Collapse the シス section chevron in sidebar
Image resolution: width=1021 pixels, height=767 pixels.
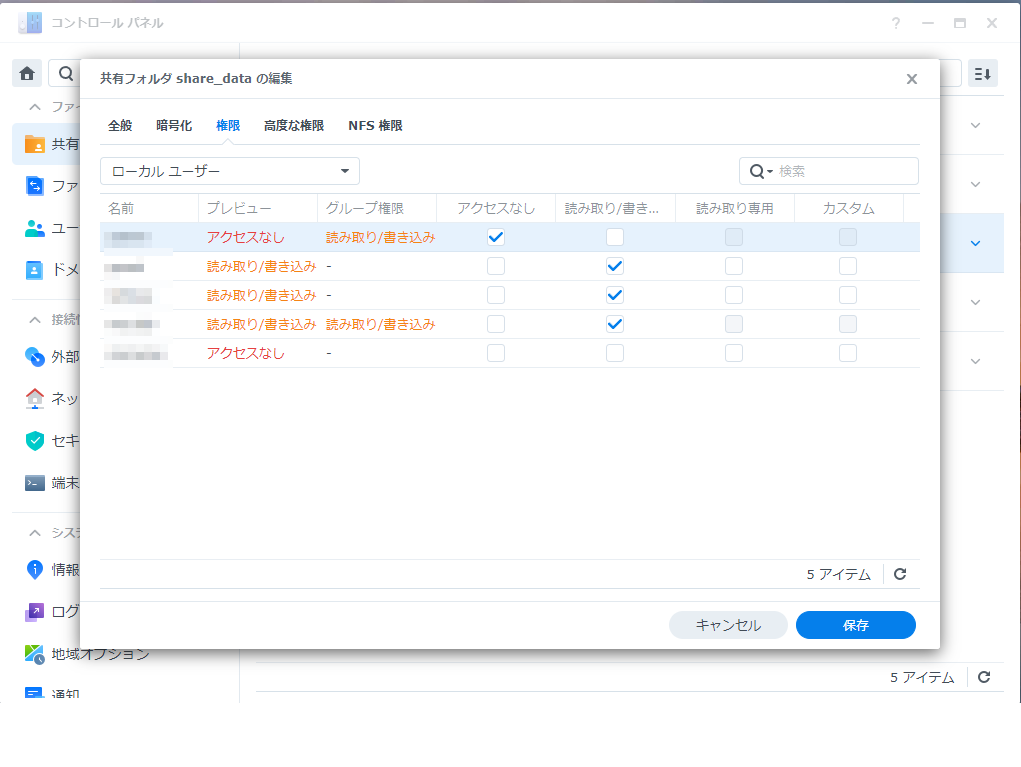[35, 533]
